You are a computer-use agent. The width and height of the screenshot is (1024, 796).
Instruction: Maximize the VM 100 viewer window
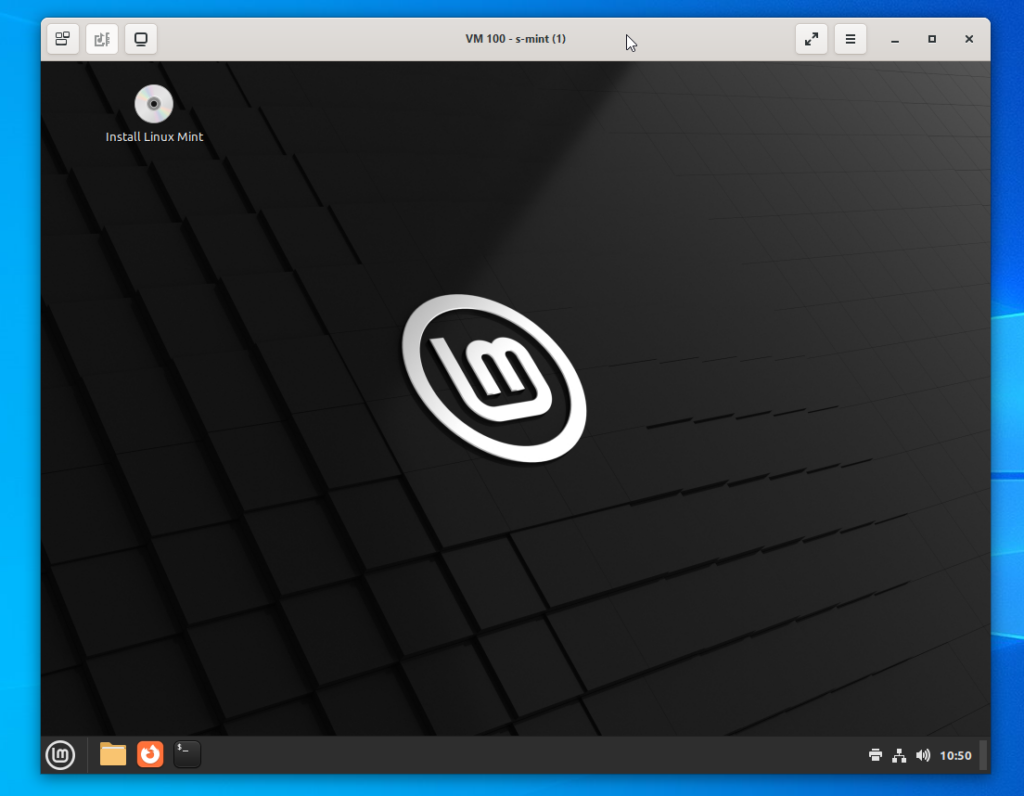pos(932,39)
